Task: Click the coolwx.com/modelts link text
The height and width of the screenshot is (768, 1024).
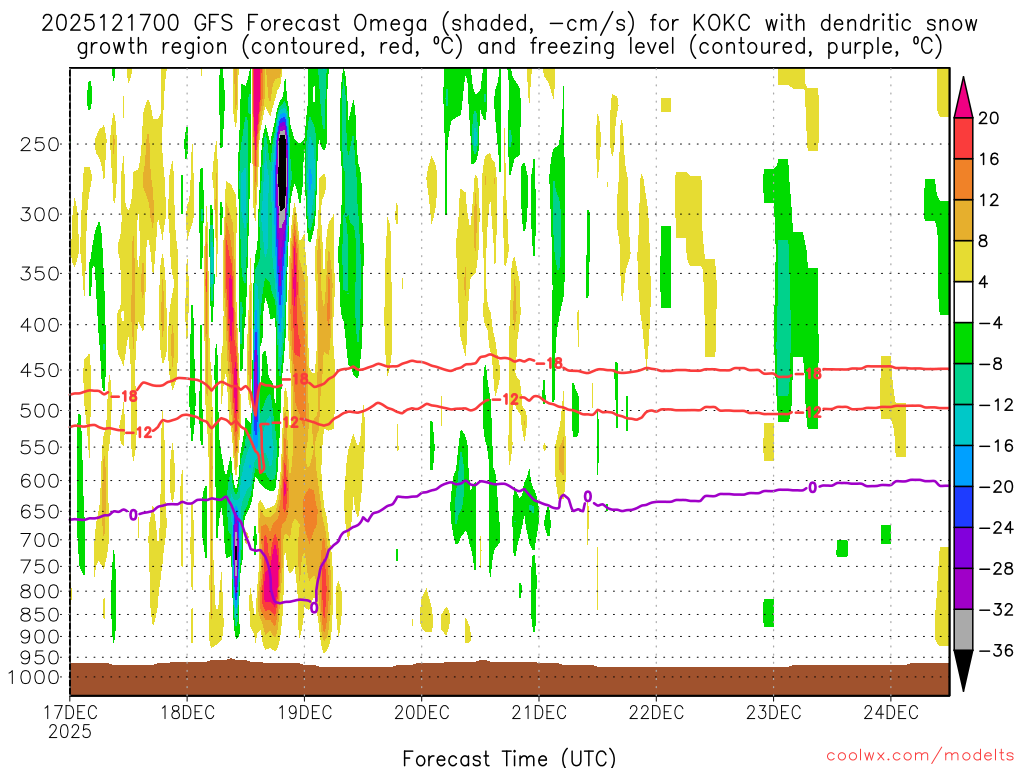Action: pos(920,756)
